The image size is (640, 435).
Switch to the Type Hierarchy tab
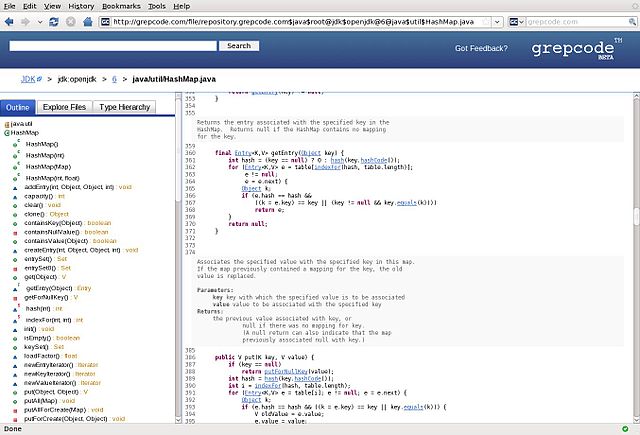tap(123, 106)
